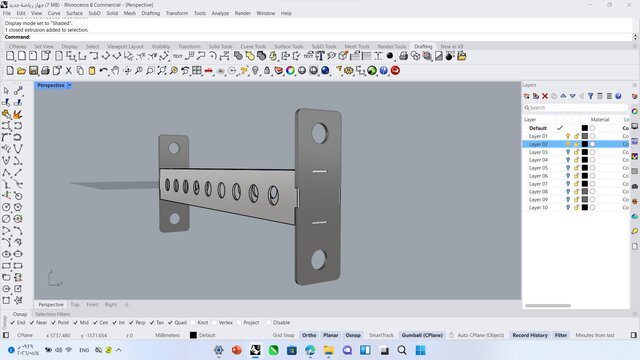Open the Default layer selector in status bar

[x=203, y=335]
